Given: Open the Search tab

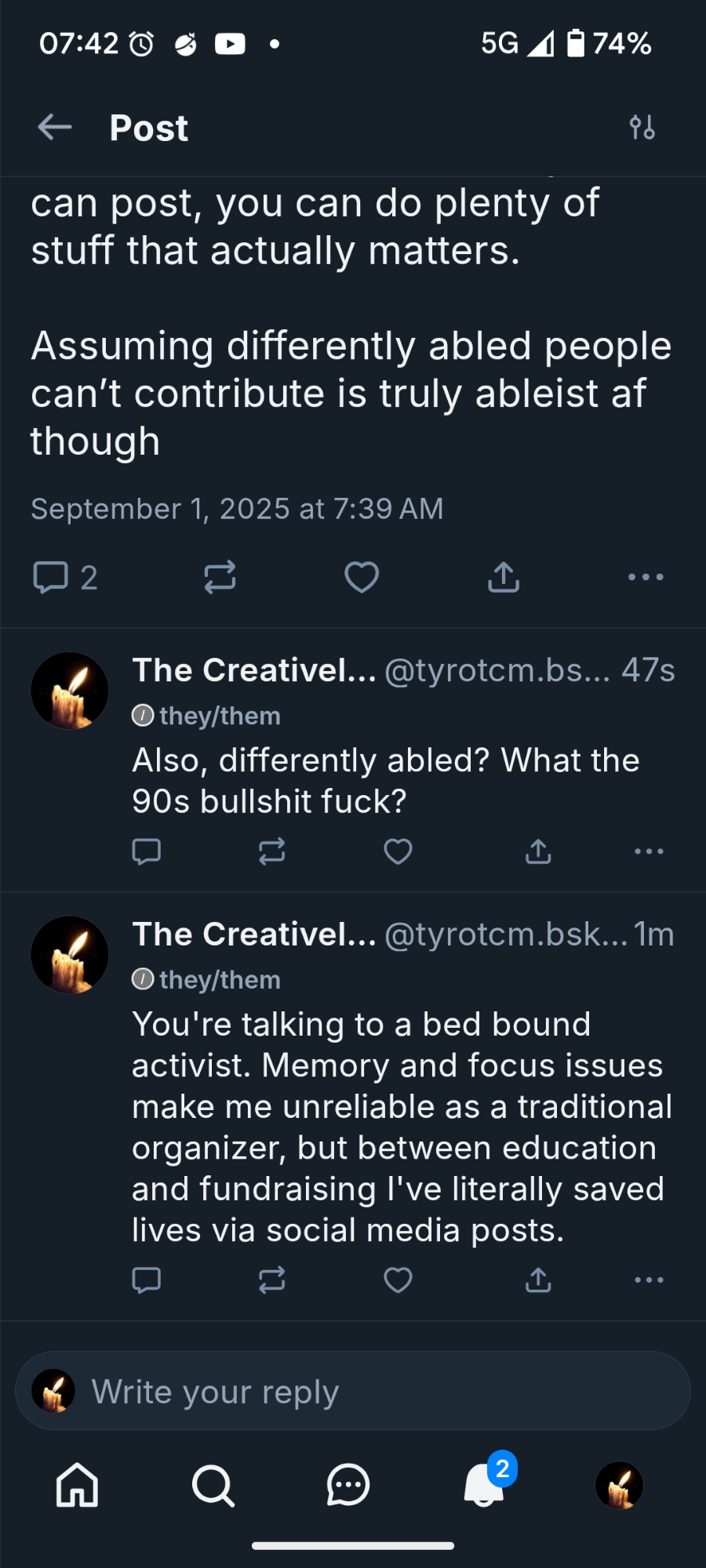Looking at the screenshot, I should tap(213, 1485).
